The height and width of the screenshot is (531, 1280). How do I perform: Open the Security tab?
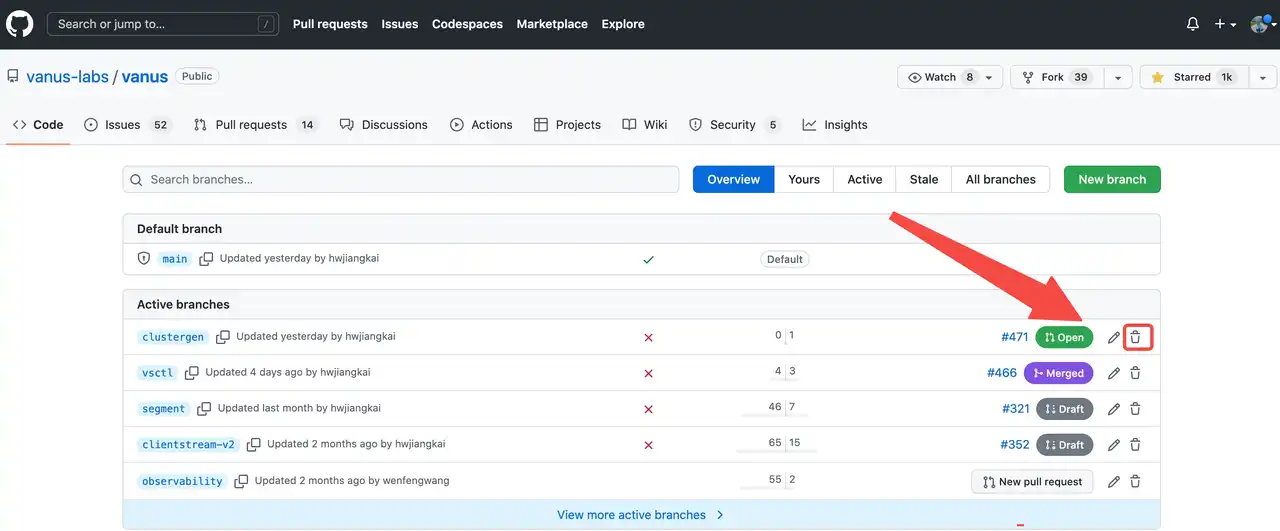734,125
